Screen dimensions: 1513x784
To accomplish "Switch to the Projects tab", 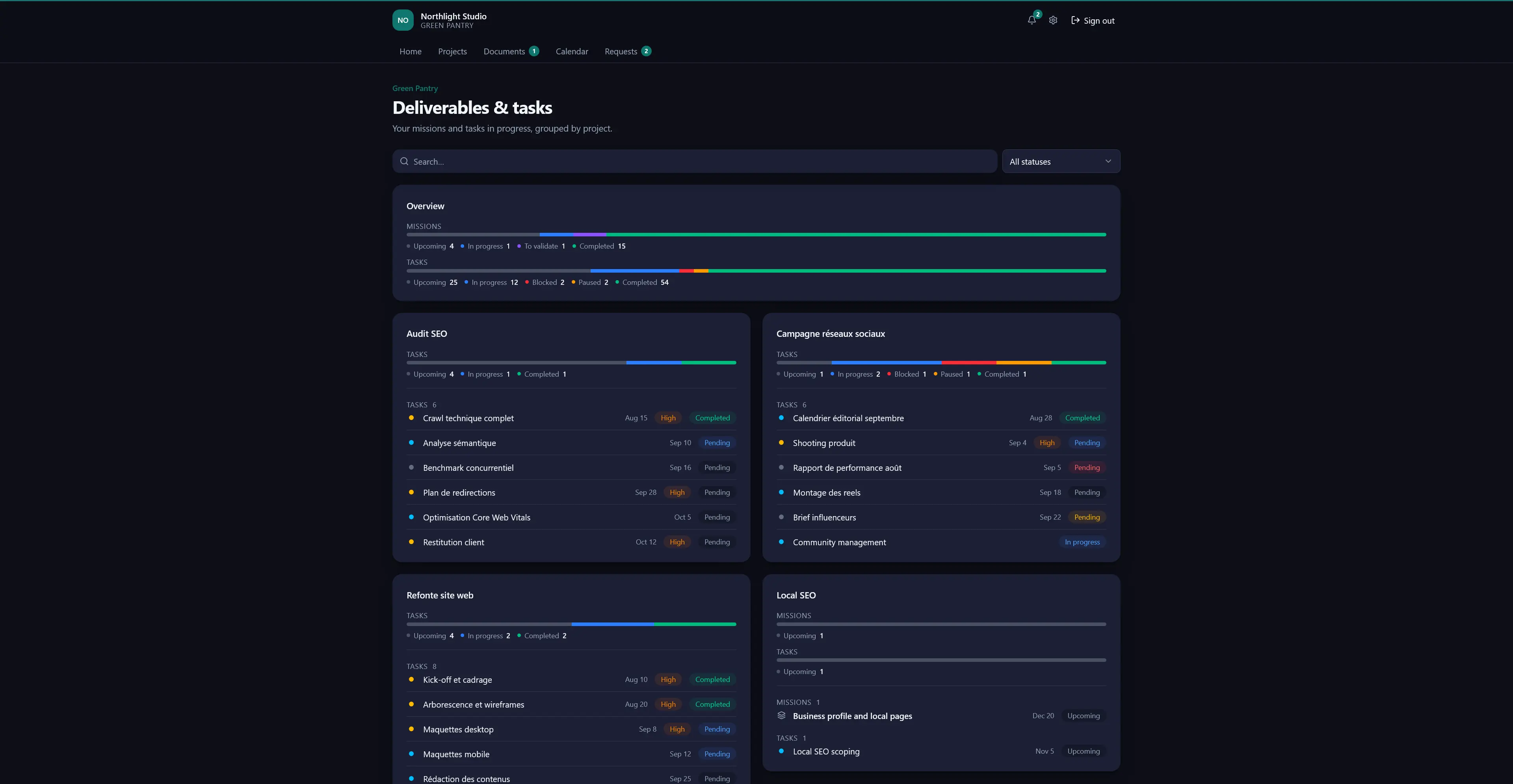I will 452,52.
